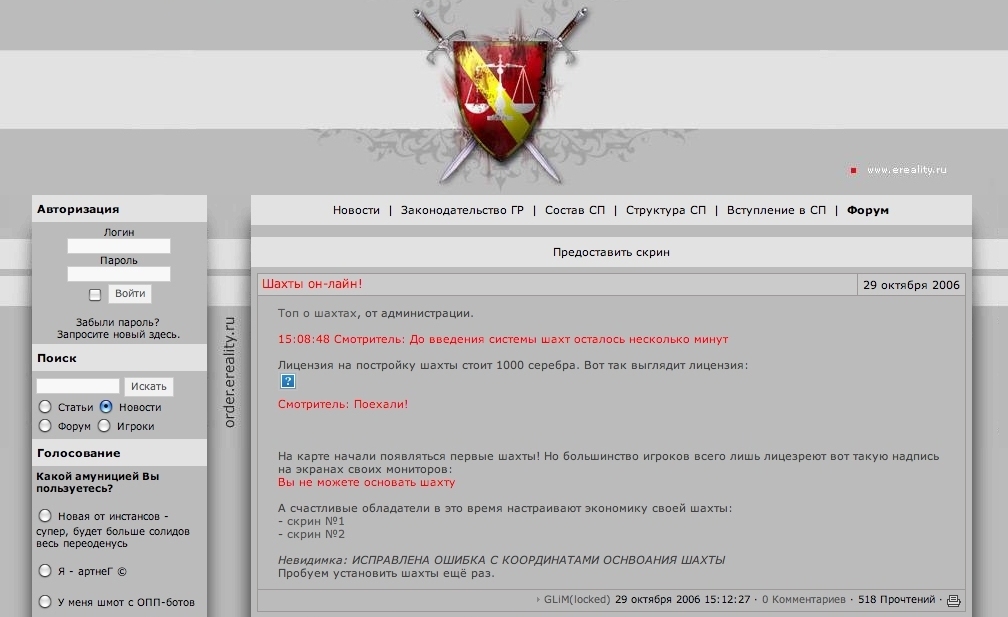Click the Войти login button

130,294
